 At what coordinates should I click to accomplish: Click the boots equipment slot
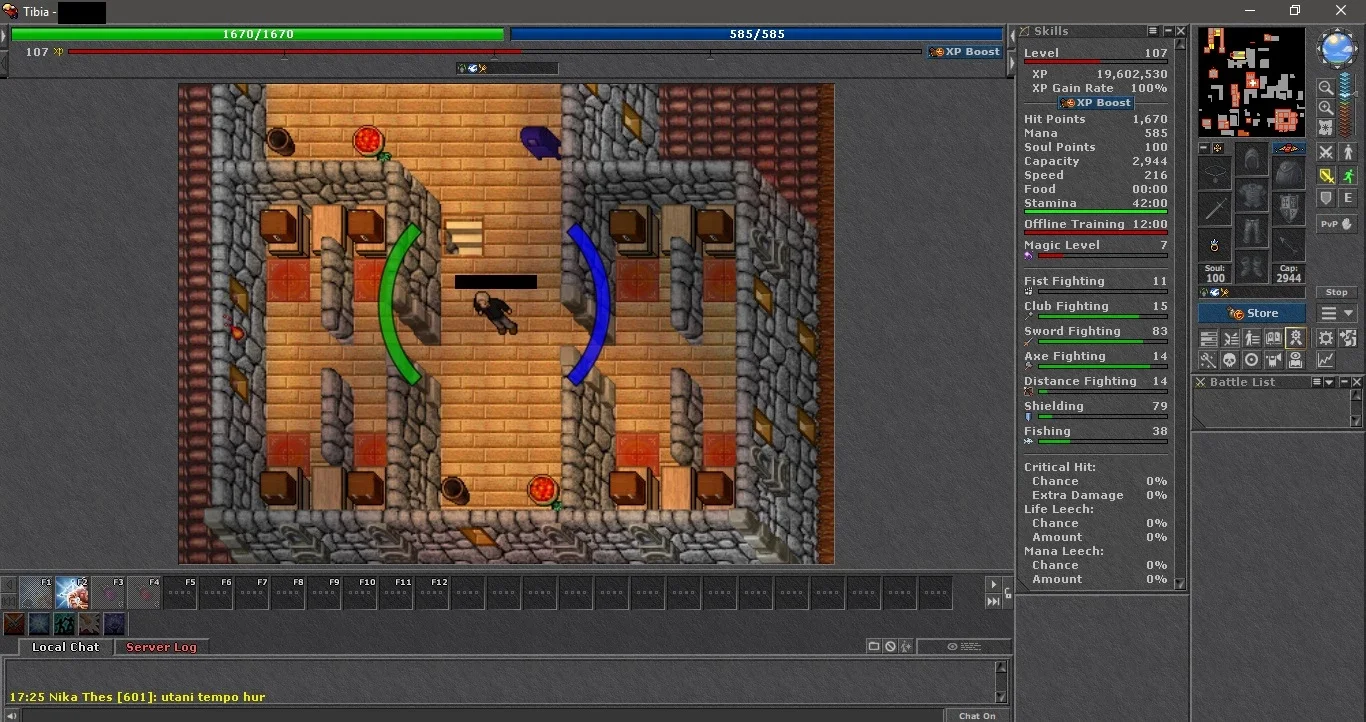1251,267
